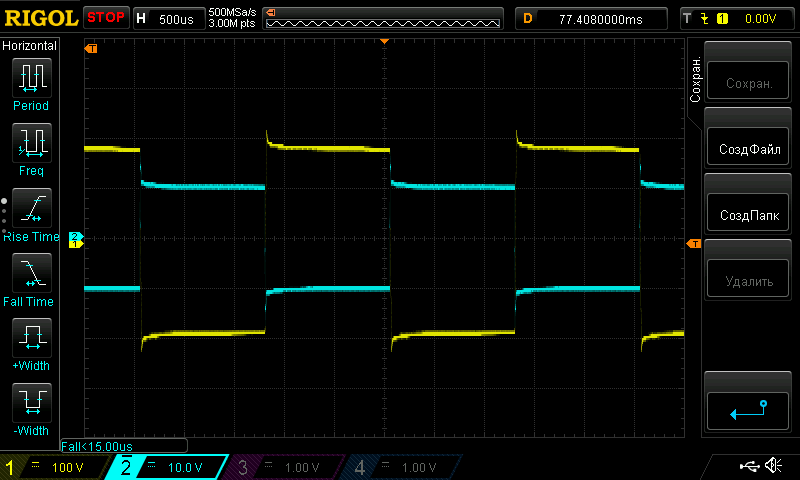800x480 pixels.
Task: Click the D 77.4080000ms delay field
Action: (591, 19)
